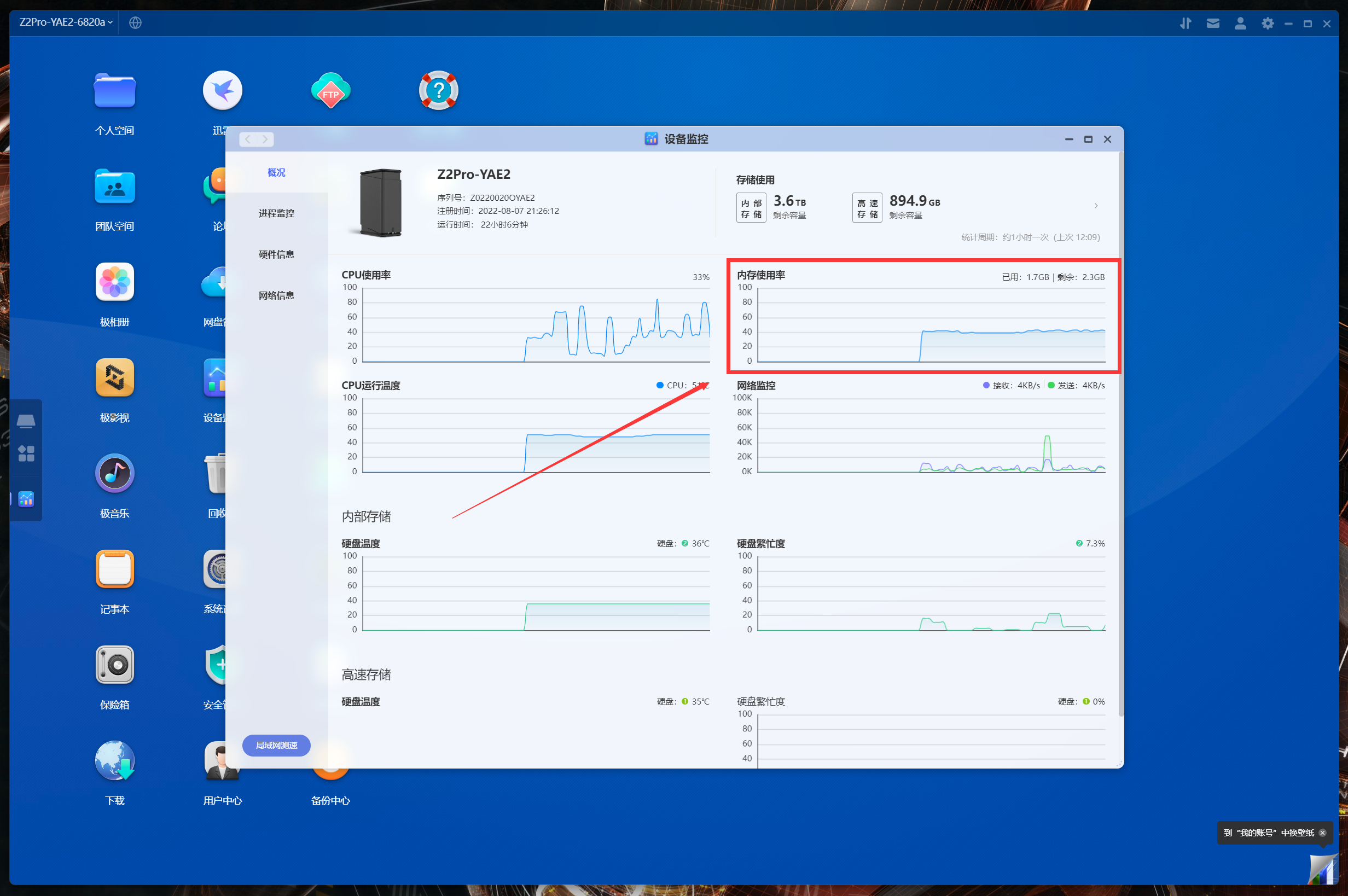Switch to the 进程监控 tab
Image resolution: width=1348 pixels, height=896 pixels.
(x=276, y=213)
